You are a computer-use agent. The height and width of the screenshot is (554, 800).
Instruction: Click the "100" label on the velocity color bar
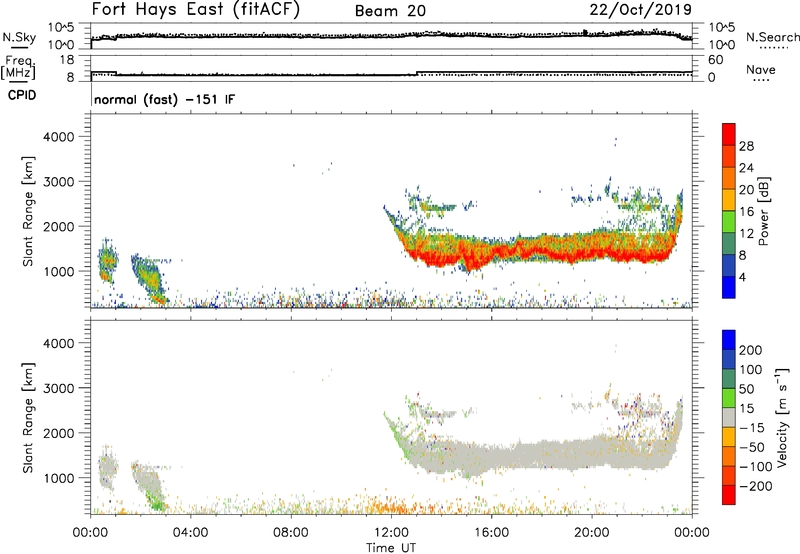point(751,370)
